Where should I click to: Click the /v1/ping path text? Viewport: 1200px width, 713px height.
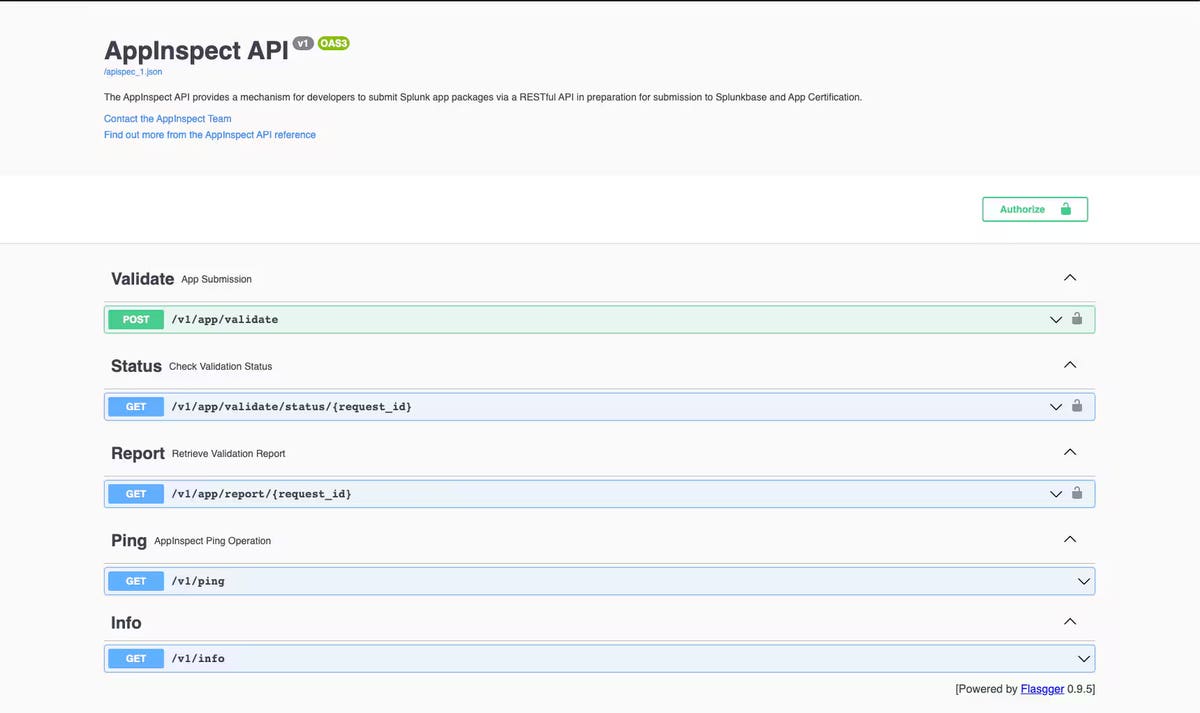click(198, 581)
